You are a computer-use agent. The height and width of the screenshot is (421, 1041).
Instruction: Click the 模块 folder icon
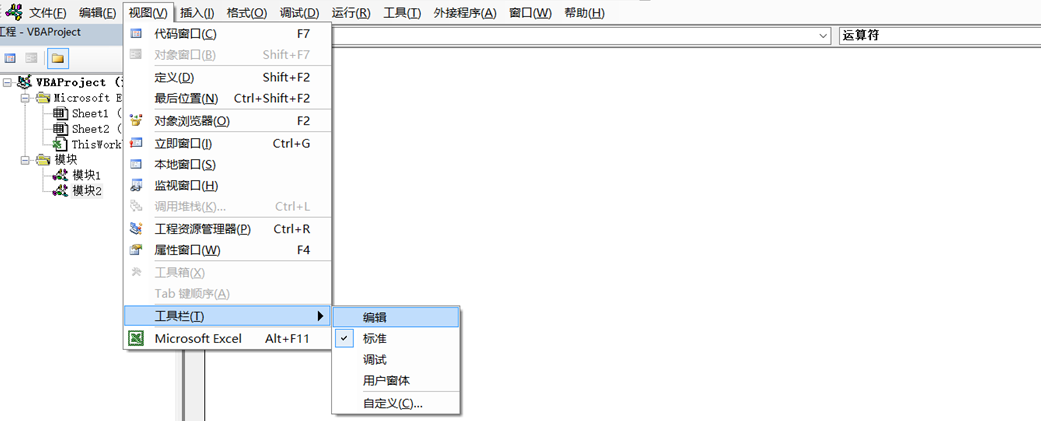click(x=43, y=160)
